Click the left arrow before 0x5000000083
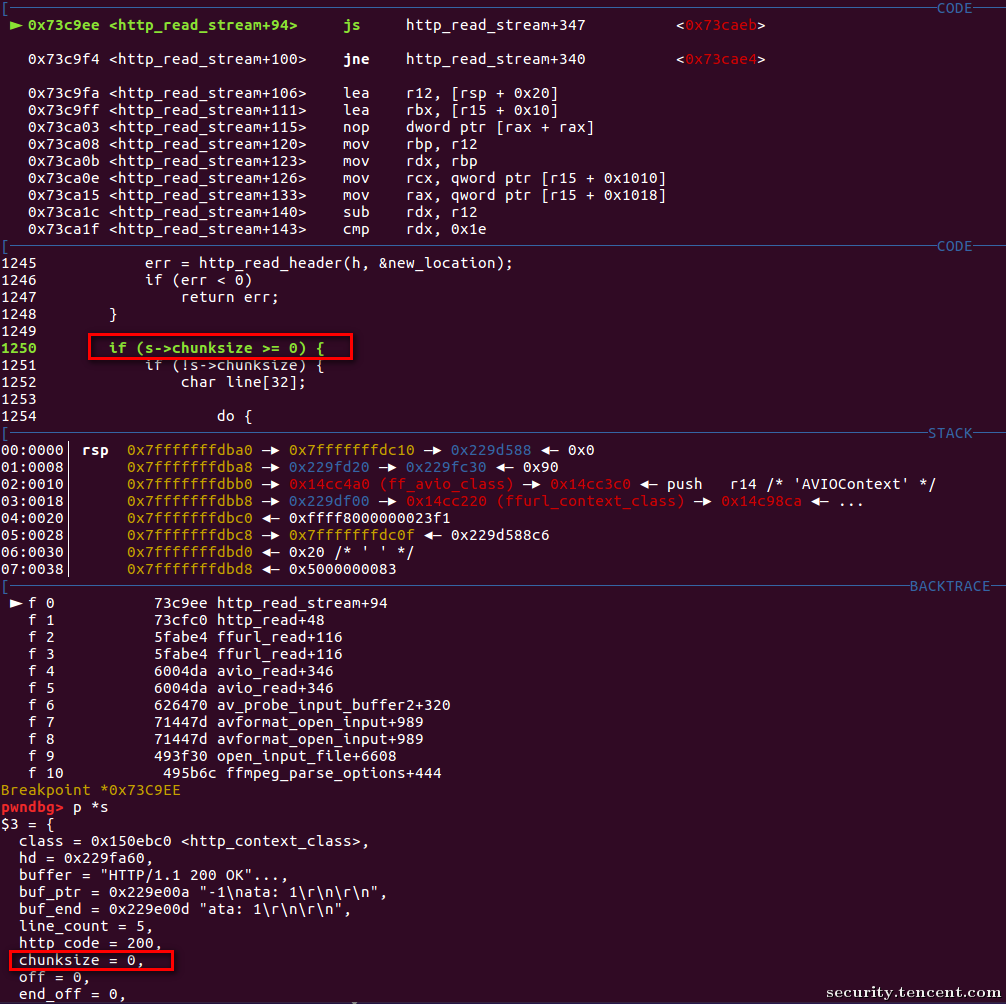Image resolution: width=1006 pixels, height=1004 pixels. tap(271, 570)
